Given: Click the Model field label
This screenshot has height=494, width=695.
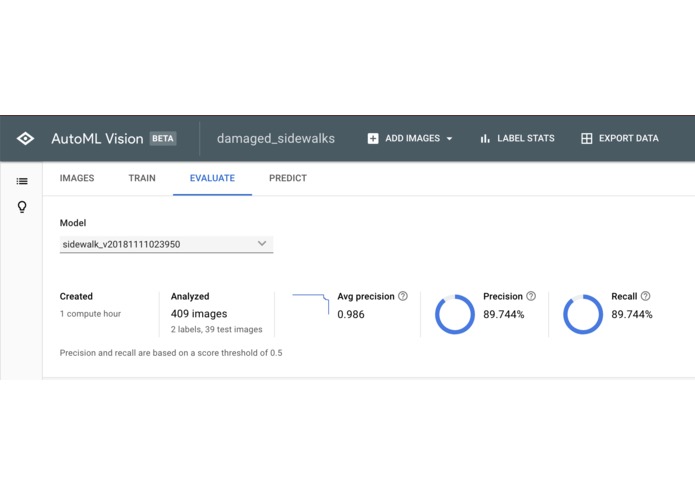Looking at the screenshot, I should click(x=73, y=223).
